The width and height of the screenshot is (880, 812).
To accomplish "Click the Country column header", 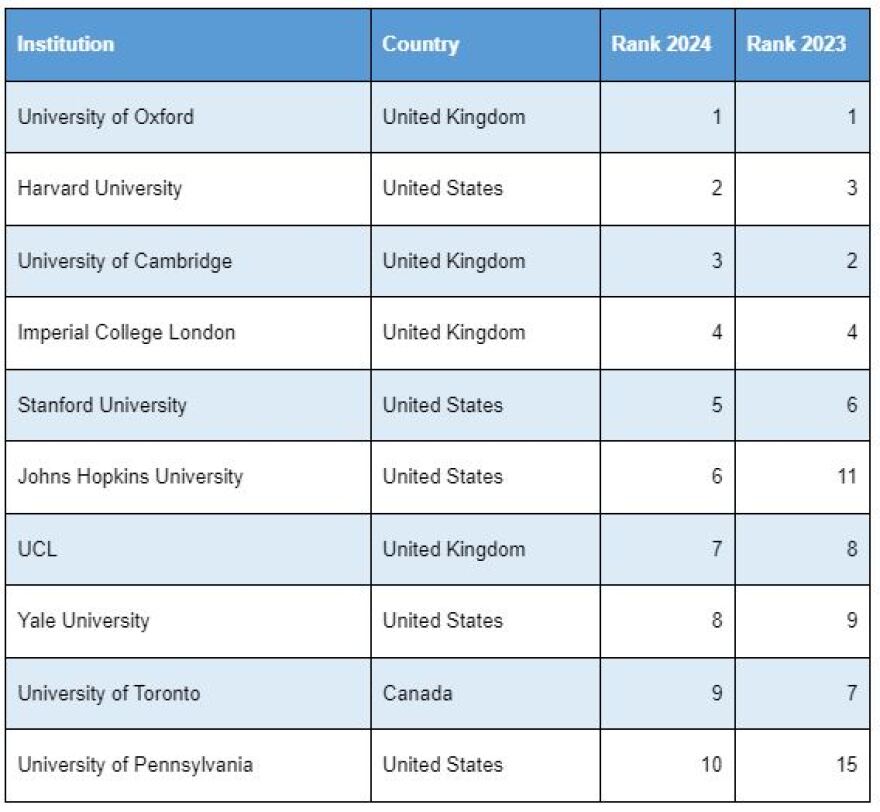I will click(x=421, y=44).
